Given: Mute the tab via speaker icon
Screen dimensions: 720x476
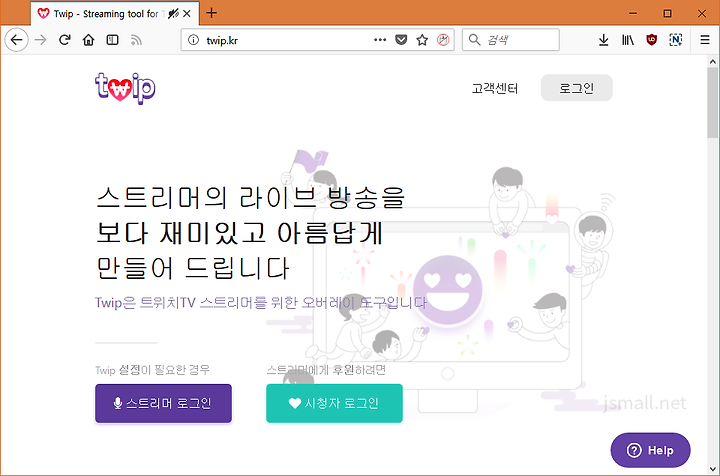Looking at the screenshot, I should click(173, 14).
